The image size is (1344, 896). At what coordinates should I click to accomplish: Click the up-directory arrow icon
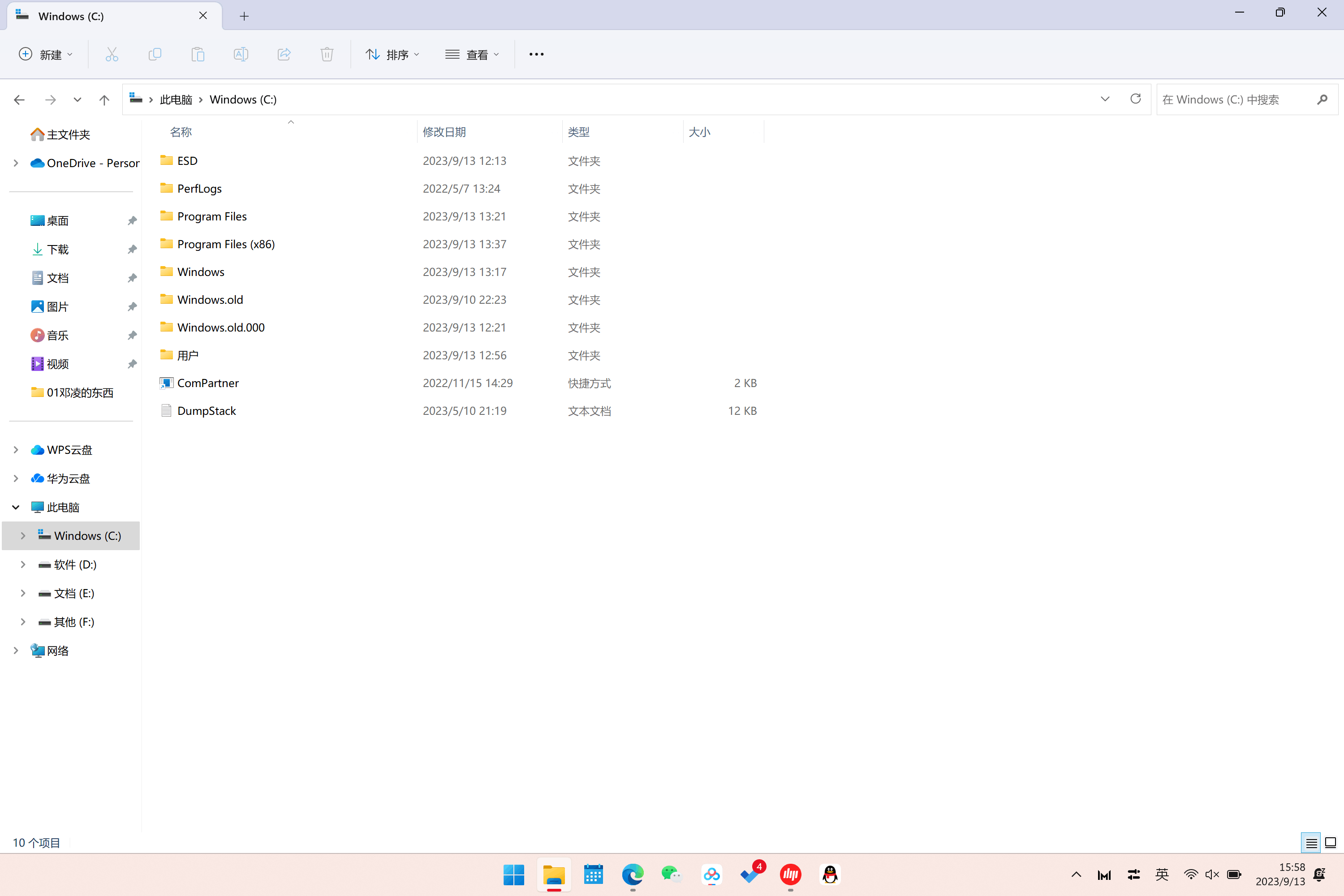point(104,100)
